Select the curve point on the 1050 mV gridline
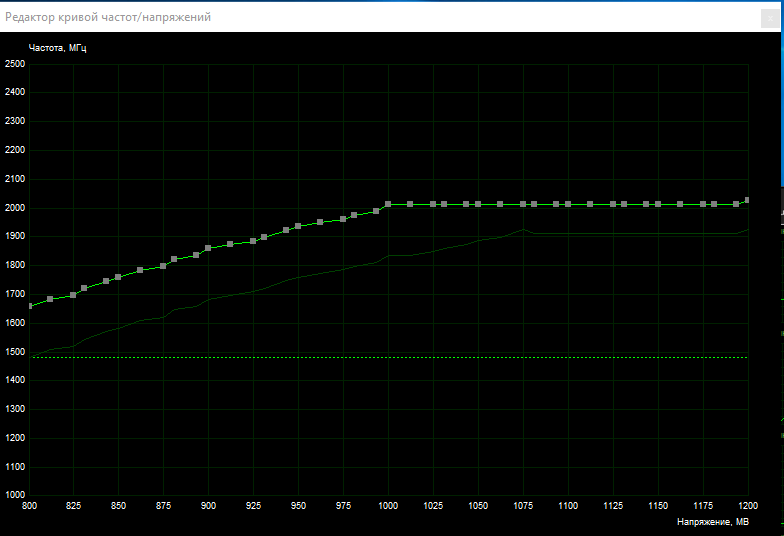This screenshot has width=784, height=536. (478, 204)
